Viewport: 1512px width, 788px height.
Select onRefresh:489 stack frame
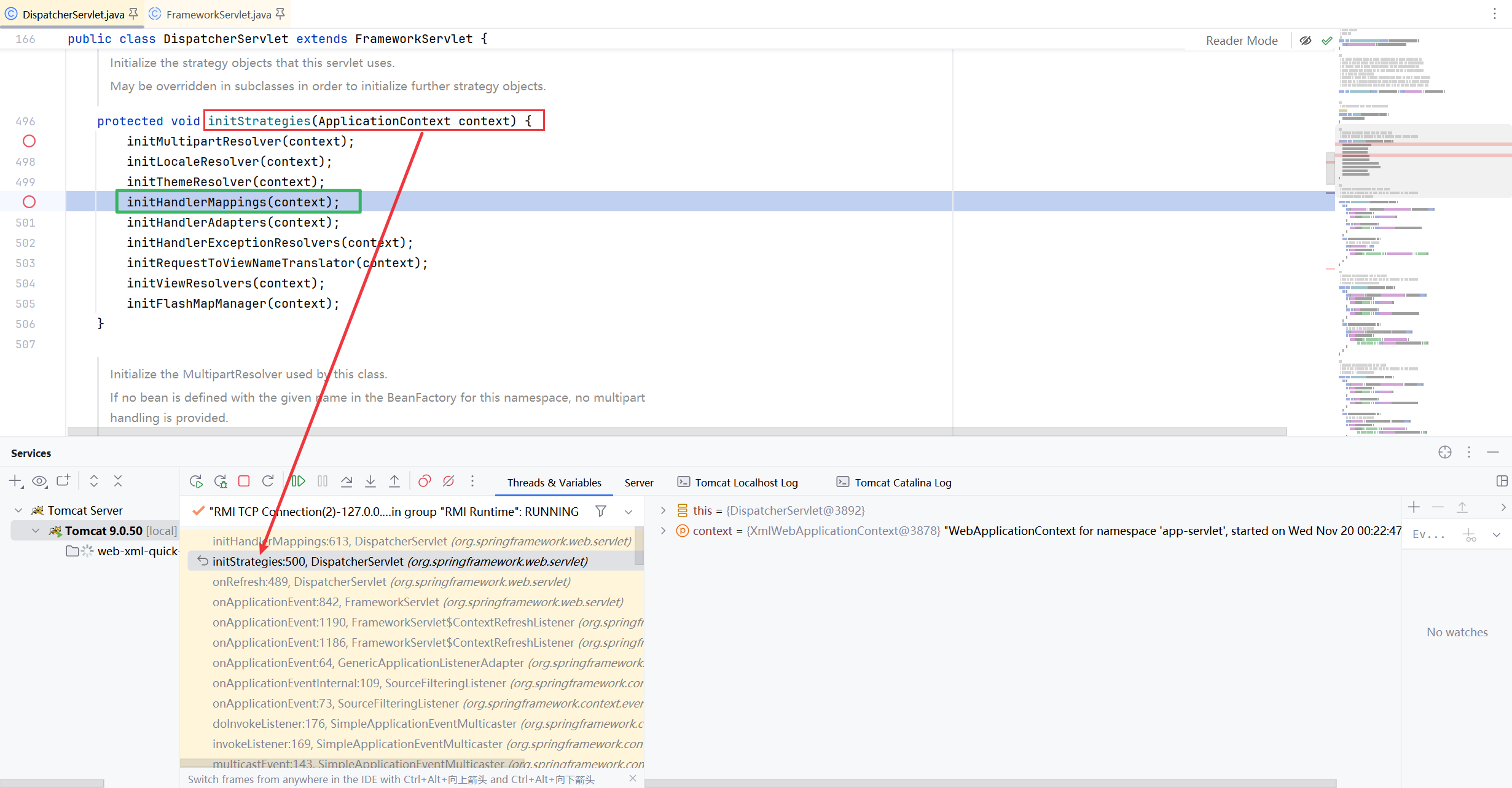[391, 582]
